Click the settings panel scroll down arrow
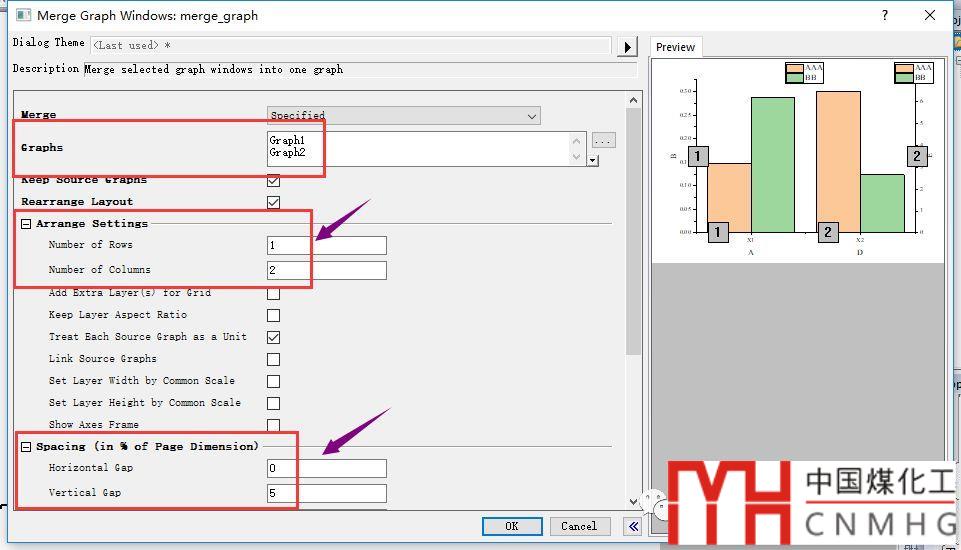Image resolution: width=961 pixels, height=550 pixels. click(633, 502)
